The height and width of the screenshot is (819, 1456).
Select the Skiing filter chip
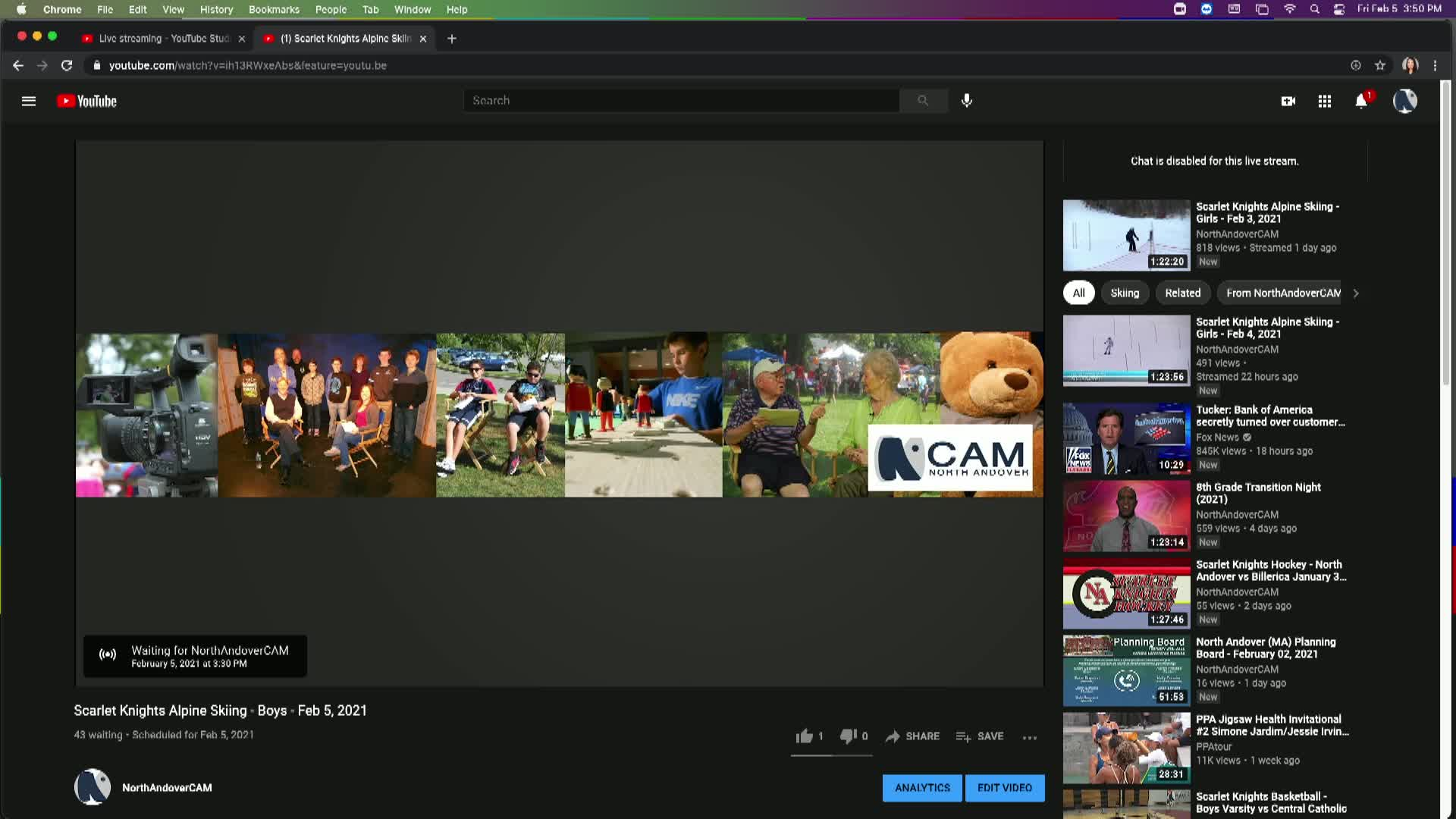pyautogui.click(x=1125, y=293)
